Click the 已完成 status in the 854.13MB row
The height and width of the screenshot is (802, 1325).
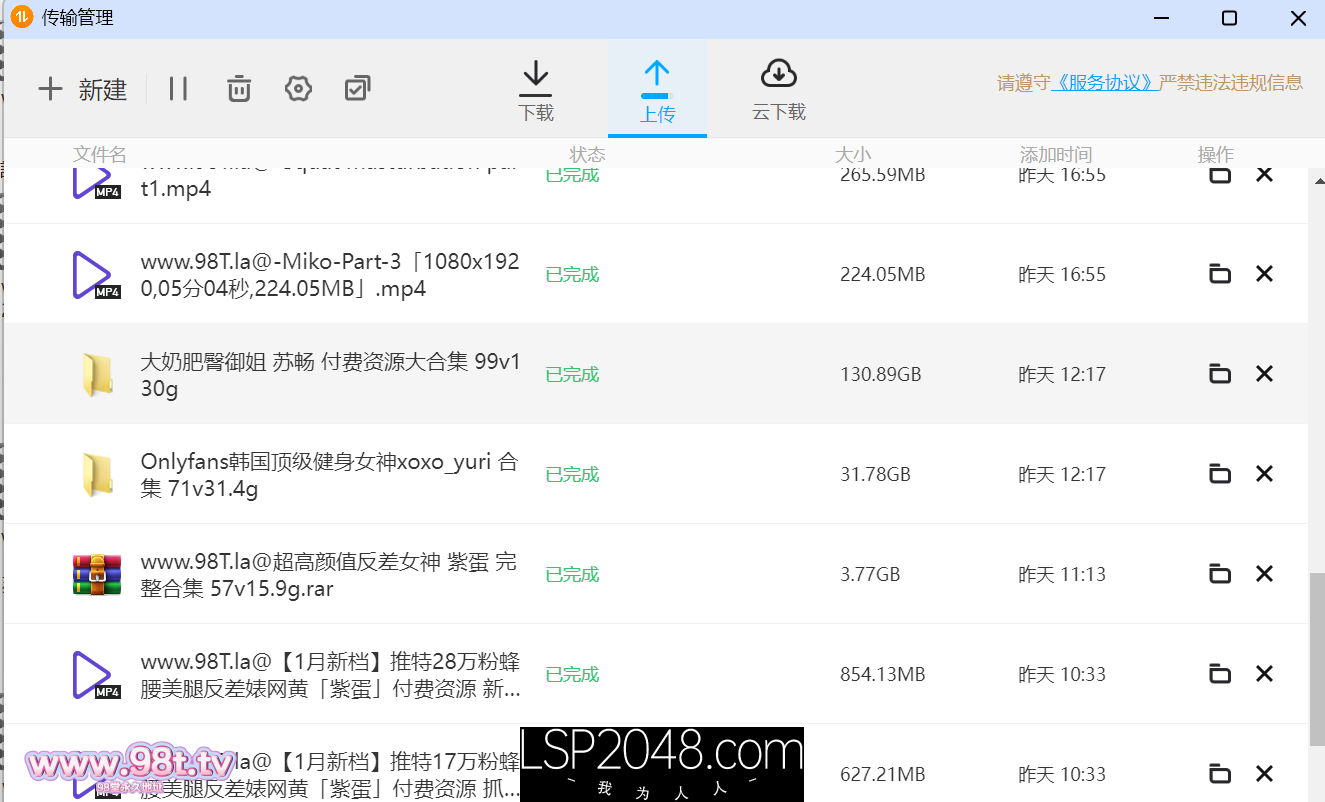572,674
